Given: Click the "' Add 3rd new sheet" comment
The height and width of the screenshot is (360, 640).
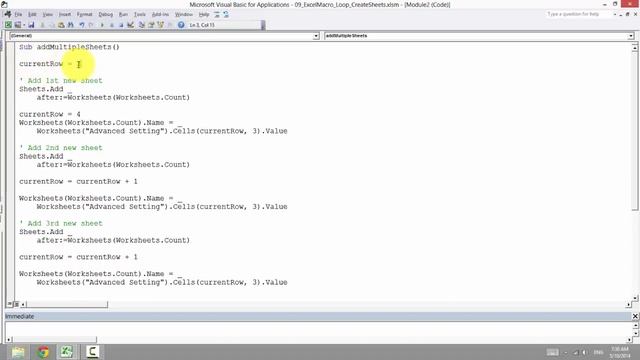Looking at the screenshot, I should (61, 223).
